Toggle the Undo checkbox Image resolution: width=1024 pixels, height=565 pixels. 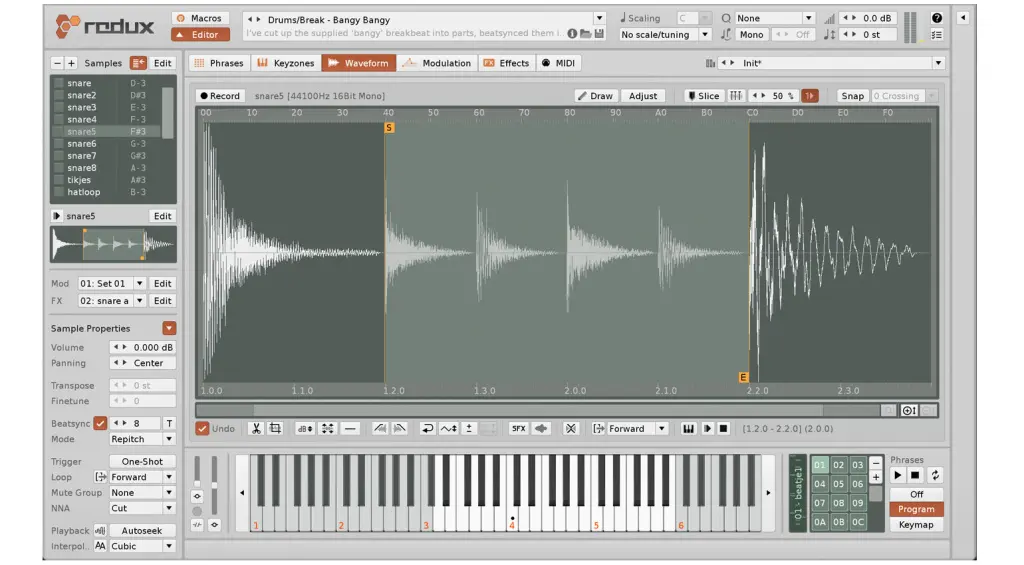(x=202, y=429)
